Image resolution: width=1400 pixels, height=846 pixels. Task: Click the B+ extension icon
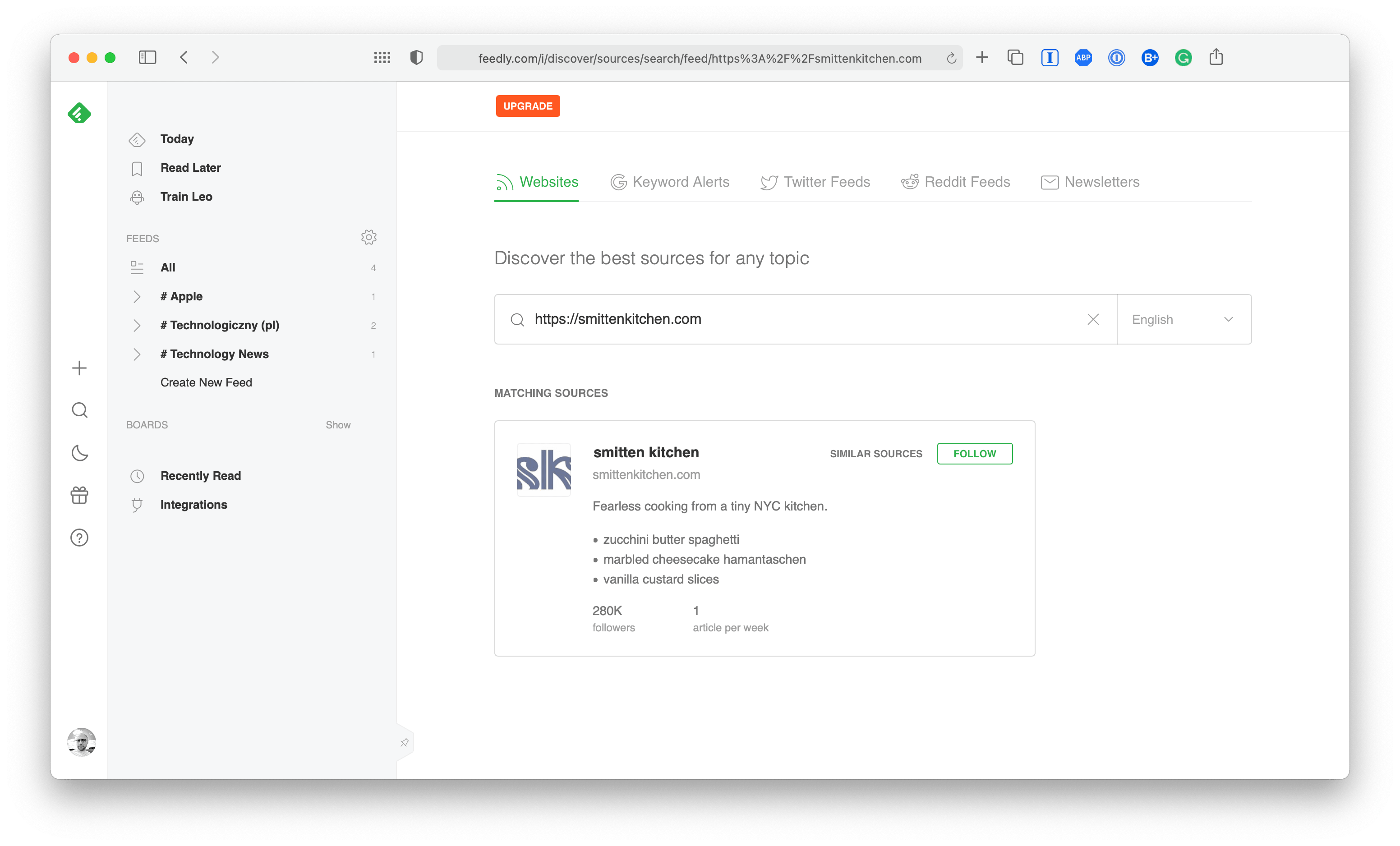click(1150, 57)
